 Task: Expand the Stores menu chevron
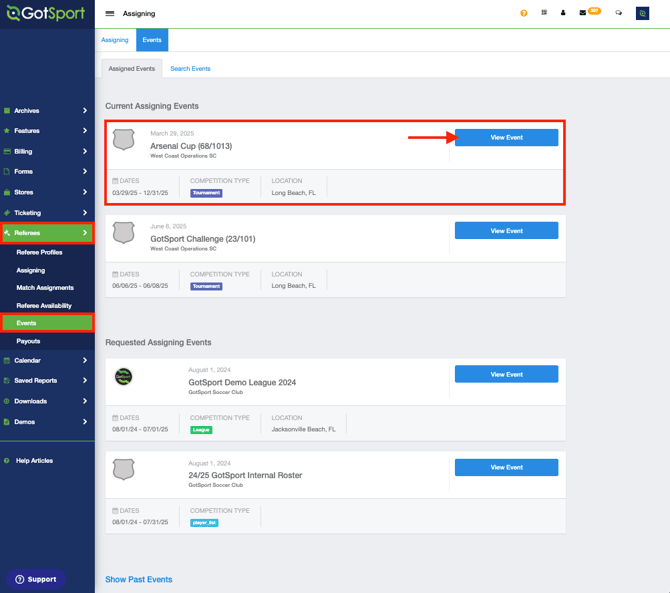click(x=85, y=192)
